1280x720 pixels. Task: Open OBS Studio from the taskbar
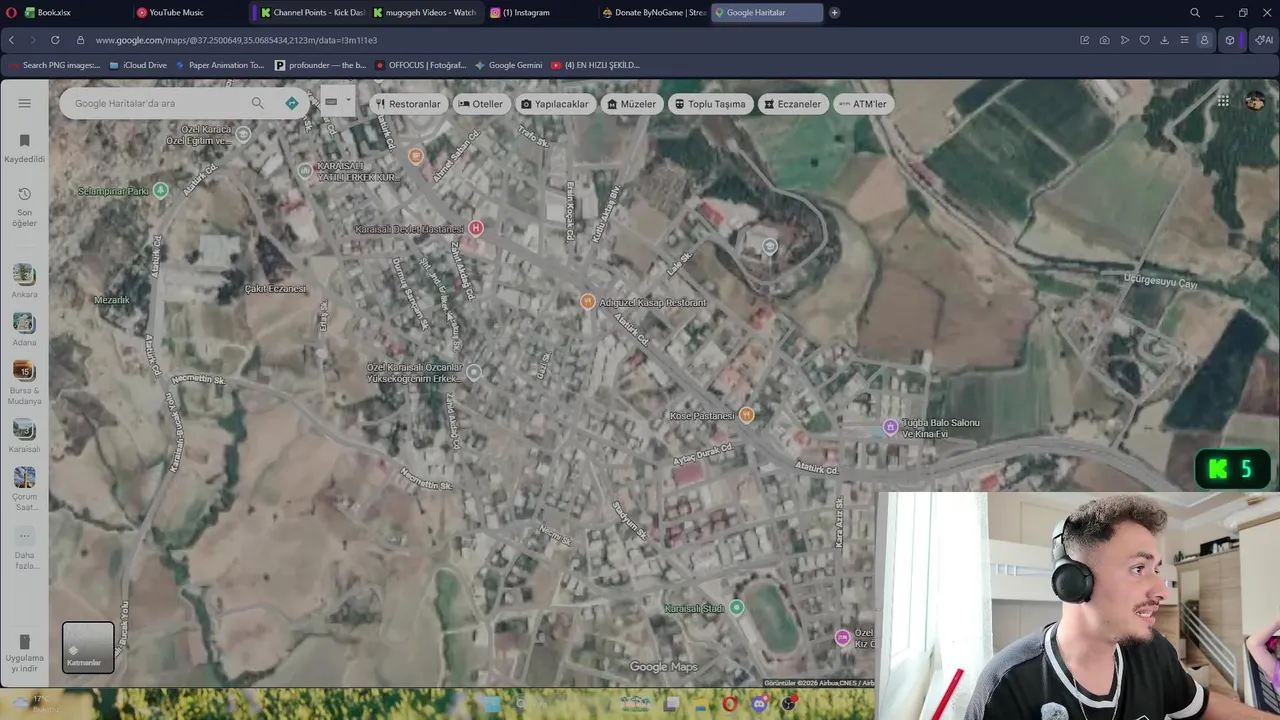click(789, 704)
